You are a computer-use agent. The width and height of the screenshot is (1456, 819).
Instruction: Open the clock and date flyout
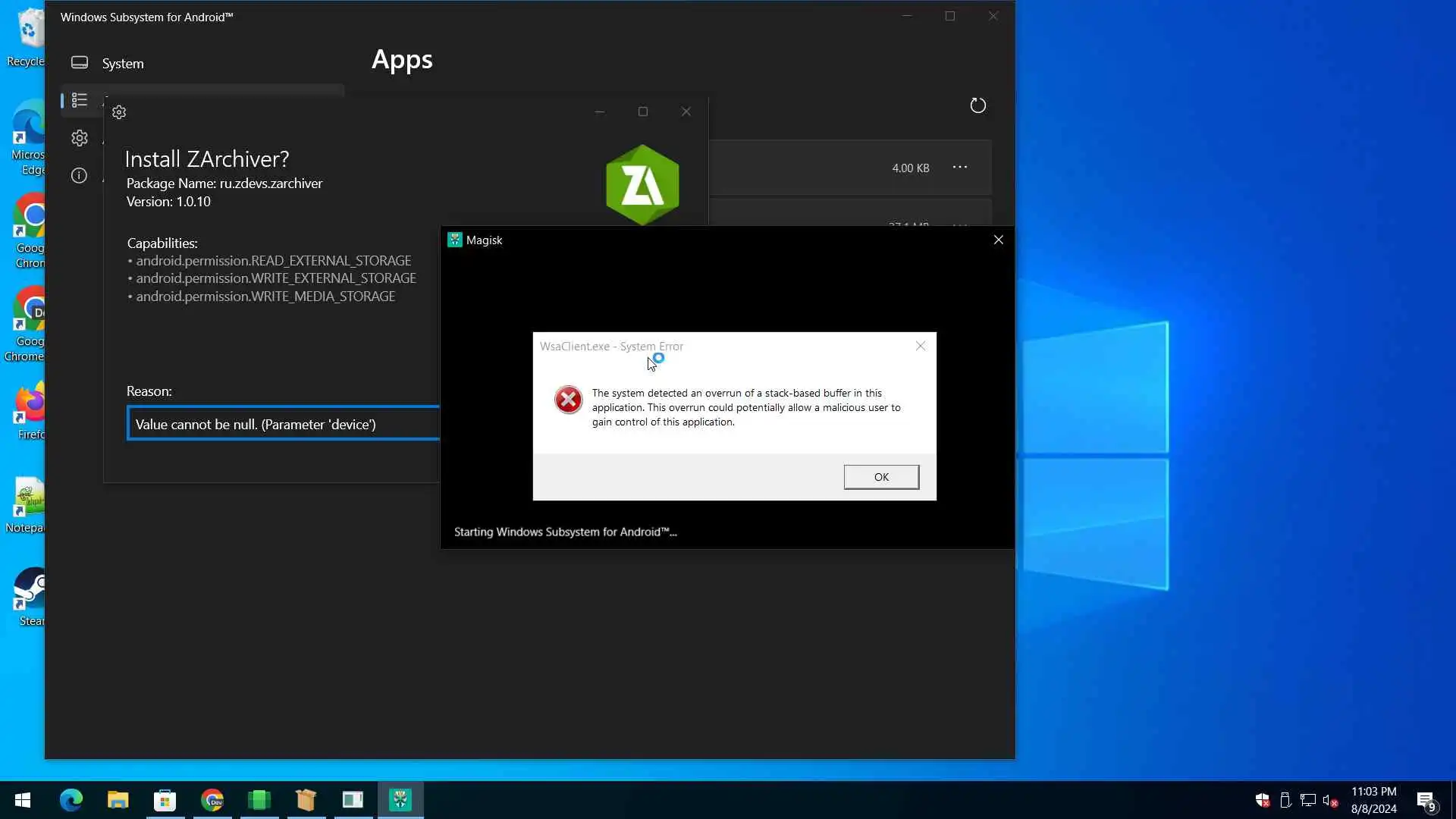click(x=1373, y=800)
